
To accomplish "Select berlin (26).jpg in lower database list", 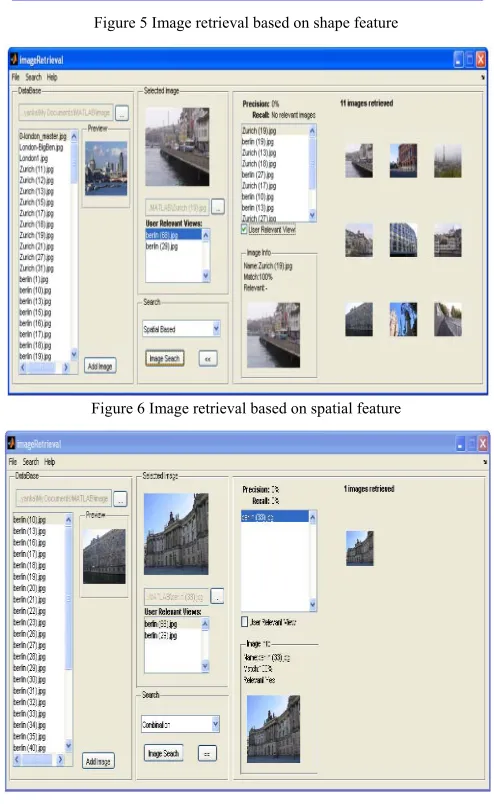I will click(30, 634).
